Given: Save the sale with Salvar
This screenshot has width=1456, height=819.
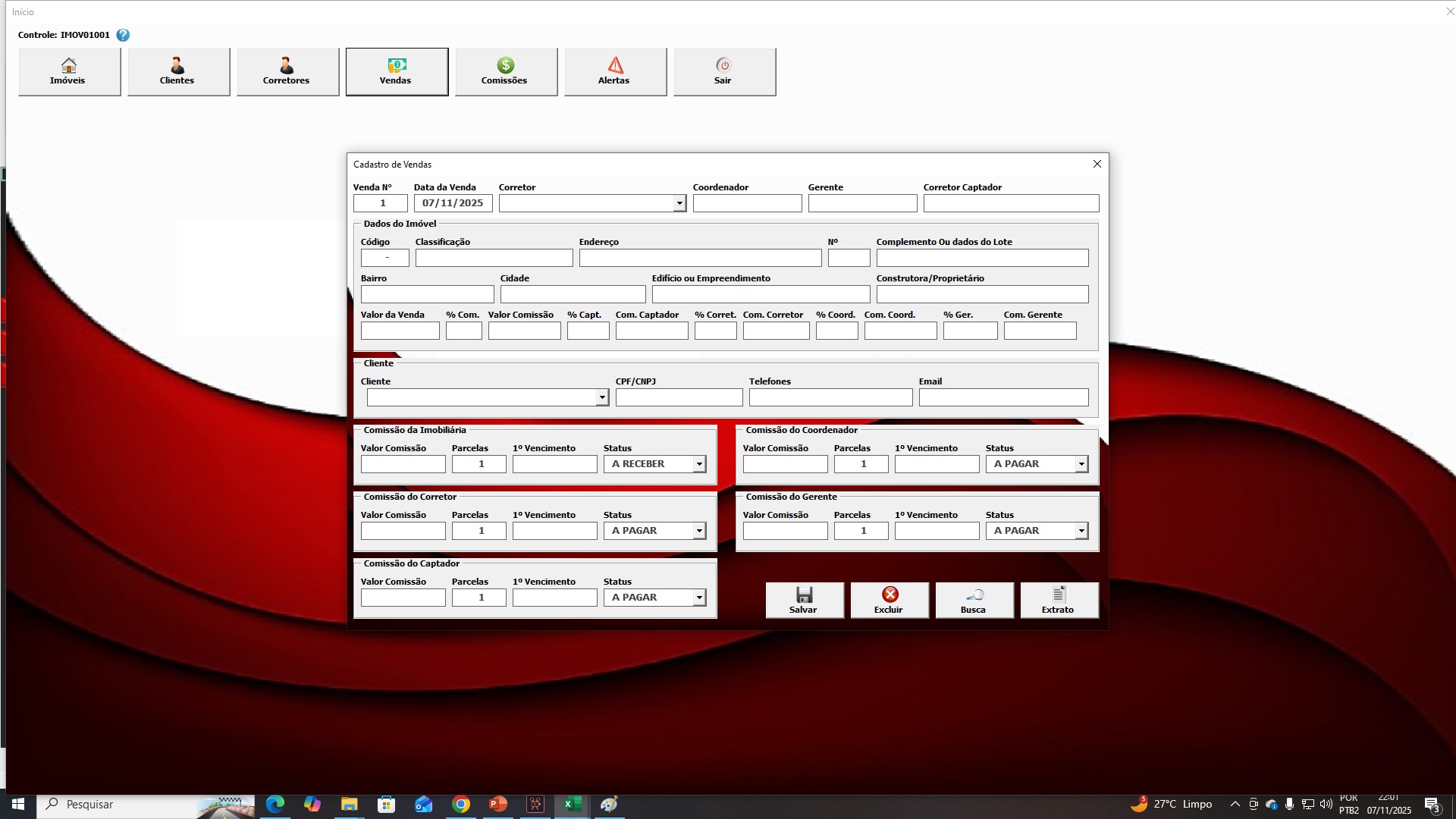Looking at the screenshot, I should tap(805, 601).
